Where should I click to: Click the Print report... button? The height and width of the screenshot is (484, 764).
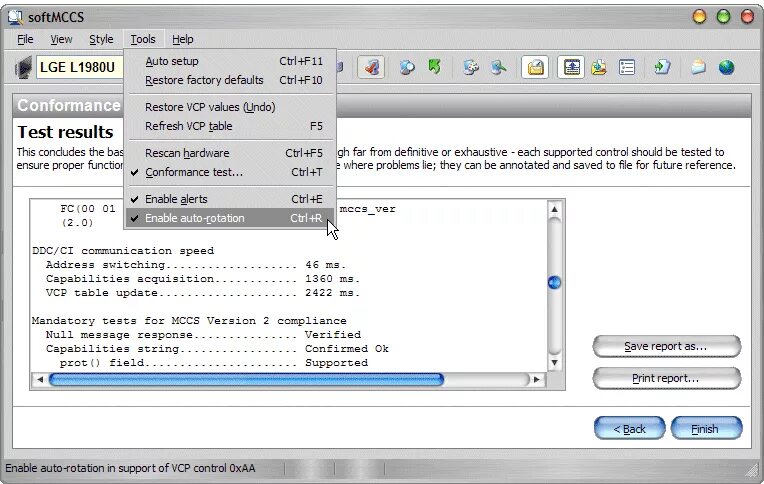click(x=667, y=378)
